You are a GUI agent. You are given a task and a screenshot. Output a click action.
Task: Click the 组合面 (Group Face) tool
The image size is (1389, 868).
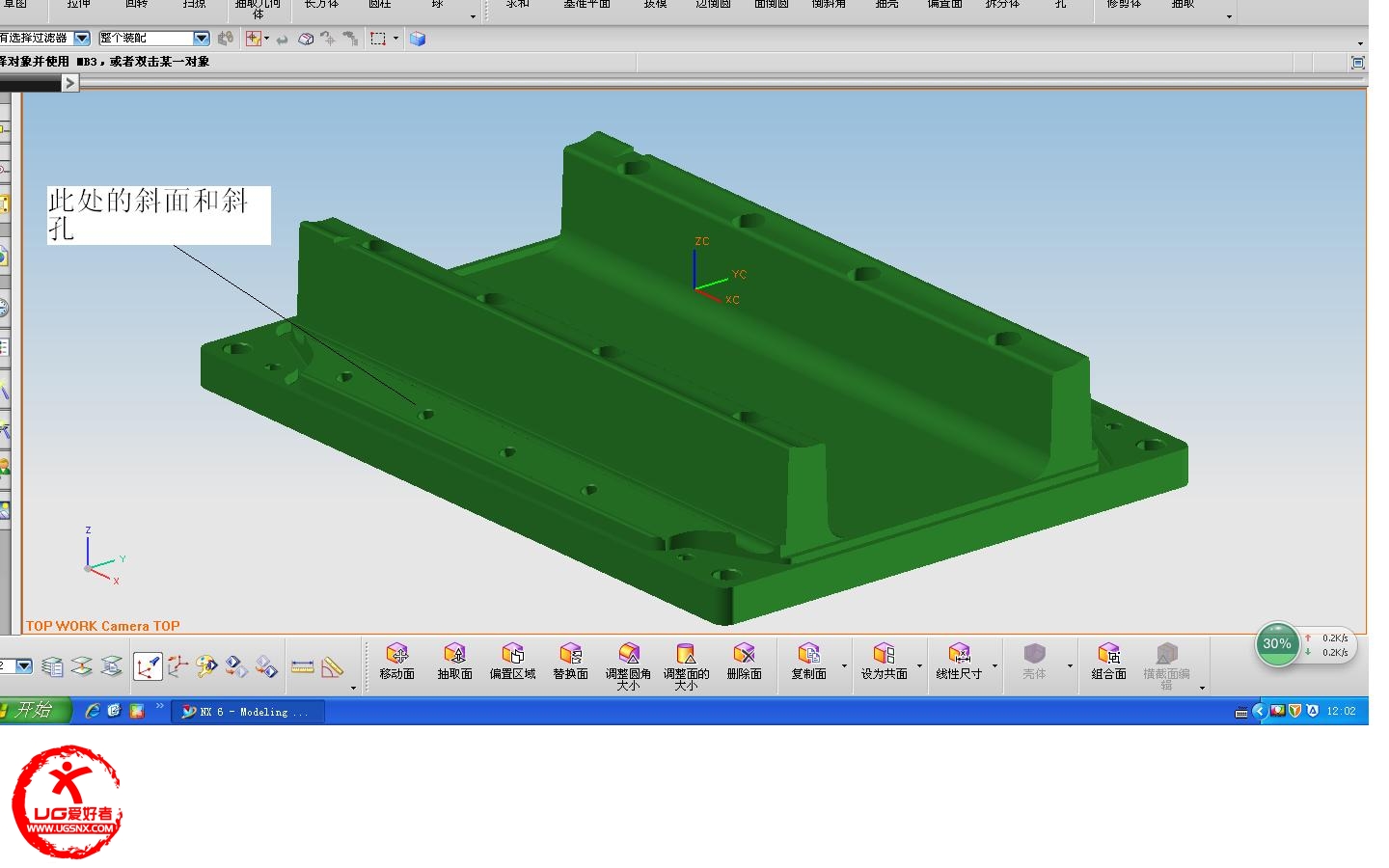pos(1108,663)
